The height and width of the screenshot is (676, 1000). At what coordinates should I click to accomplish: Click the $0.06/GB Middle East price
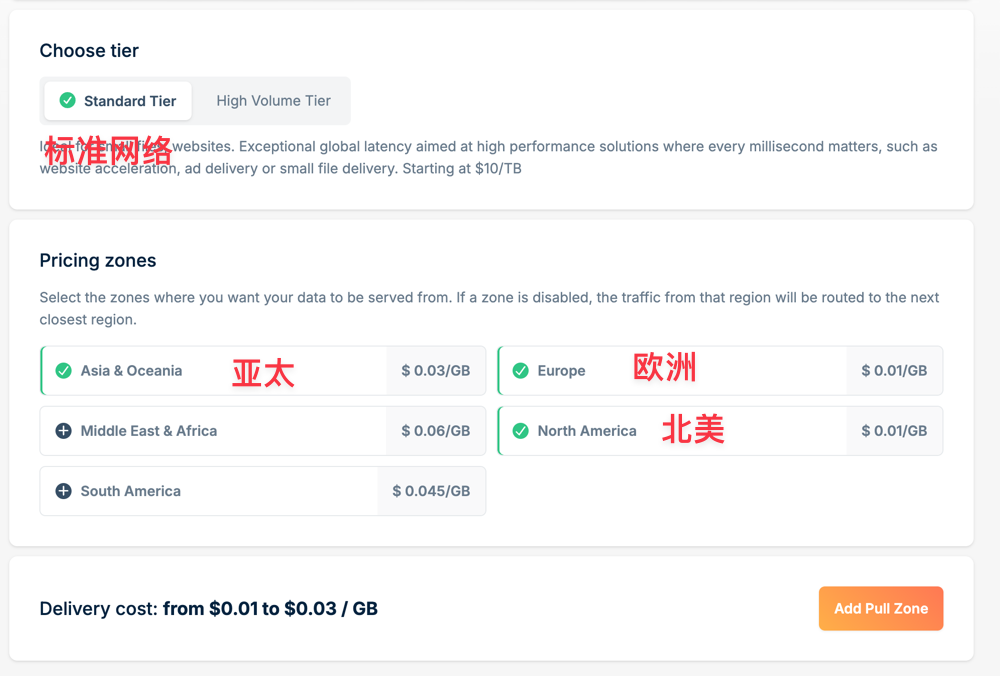click(x=435, y=431)
